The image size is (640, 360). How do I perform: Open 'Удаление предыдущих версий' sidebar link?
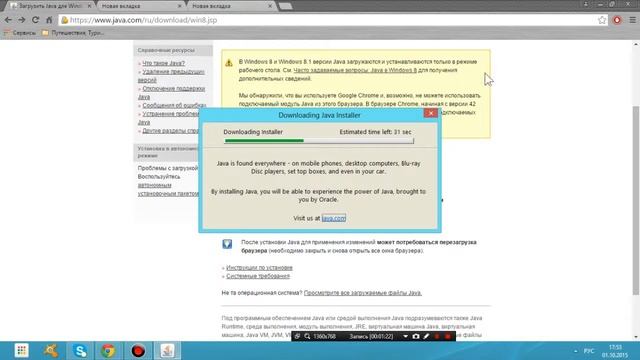171,76
